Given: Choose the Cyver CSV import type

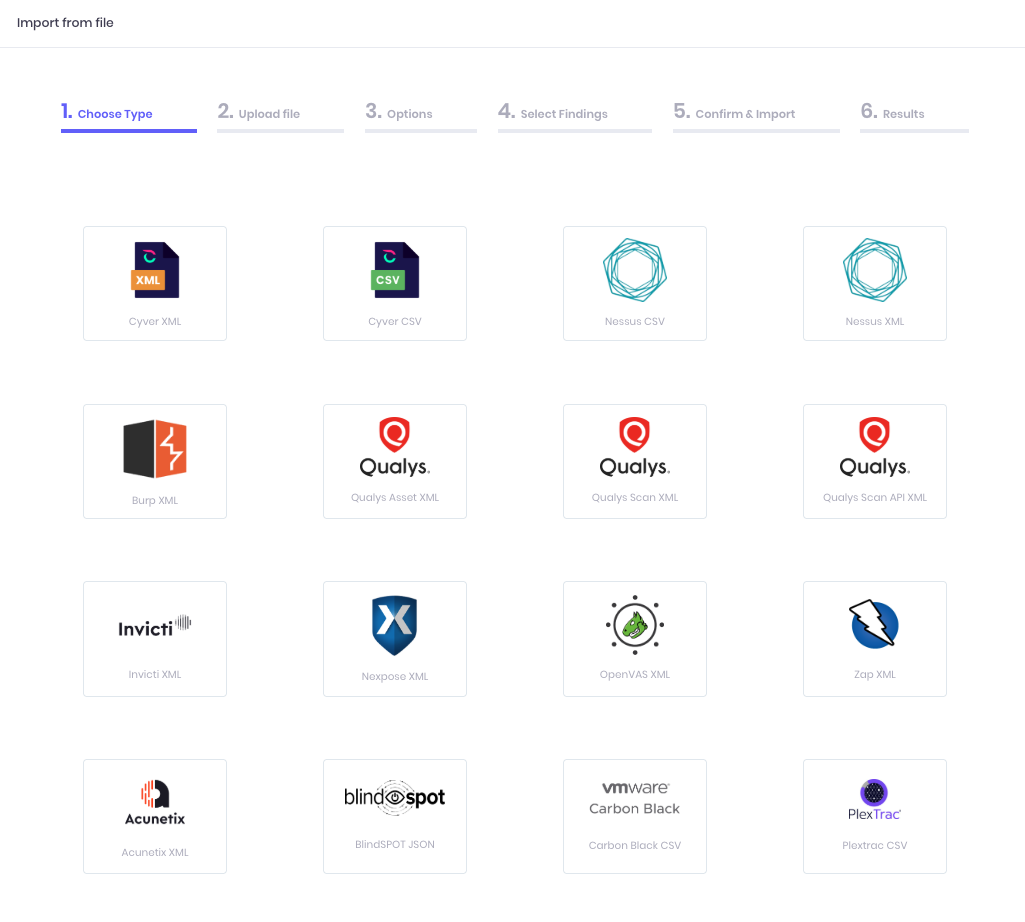Looking at the screenshot, I should click(395, 270).
